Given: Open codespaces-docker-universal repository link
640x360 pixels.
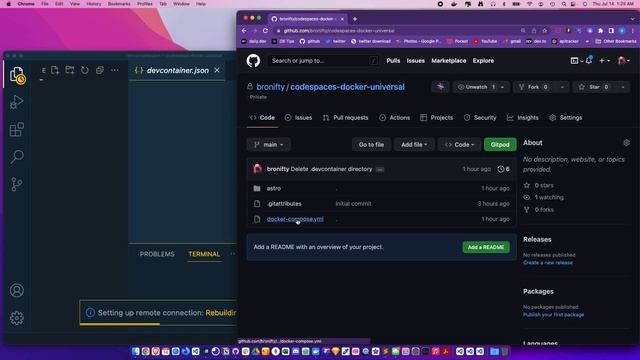Looking at the screenshot, I should pyautogui.click(x=347, y=87).
